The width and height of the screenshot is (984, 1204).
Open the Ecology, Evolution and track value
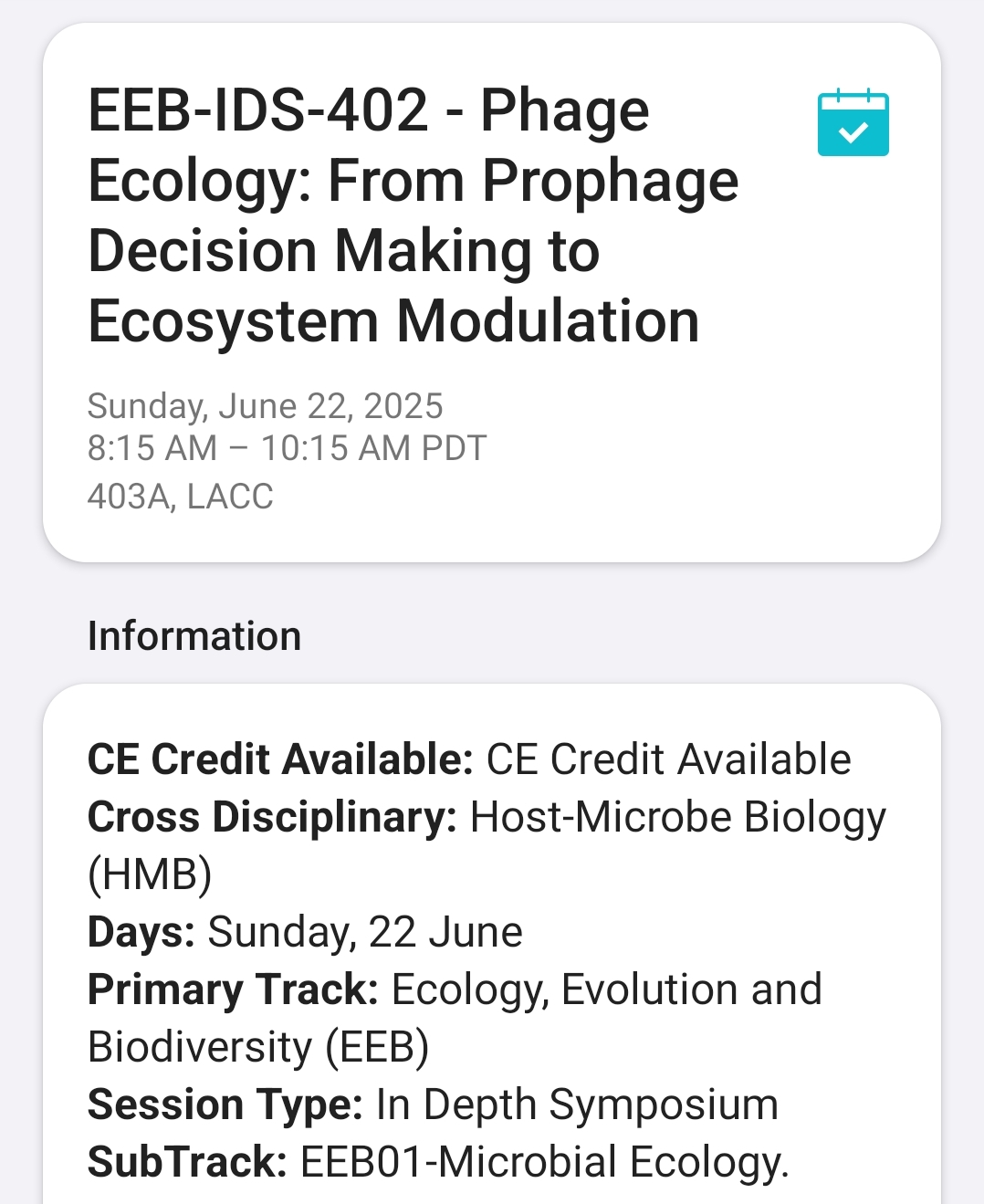pos(606,989)
